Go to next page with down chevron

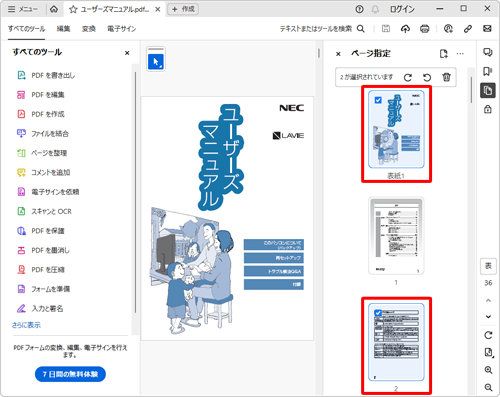[x=488, y=316]
